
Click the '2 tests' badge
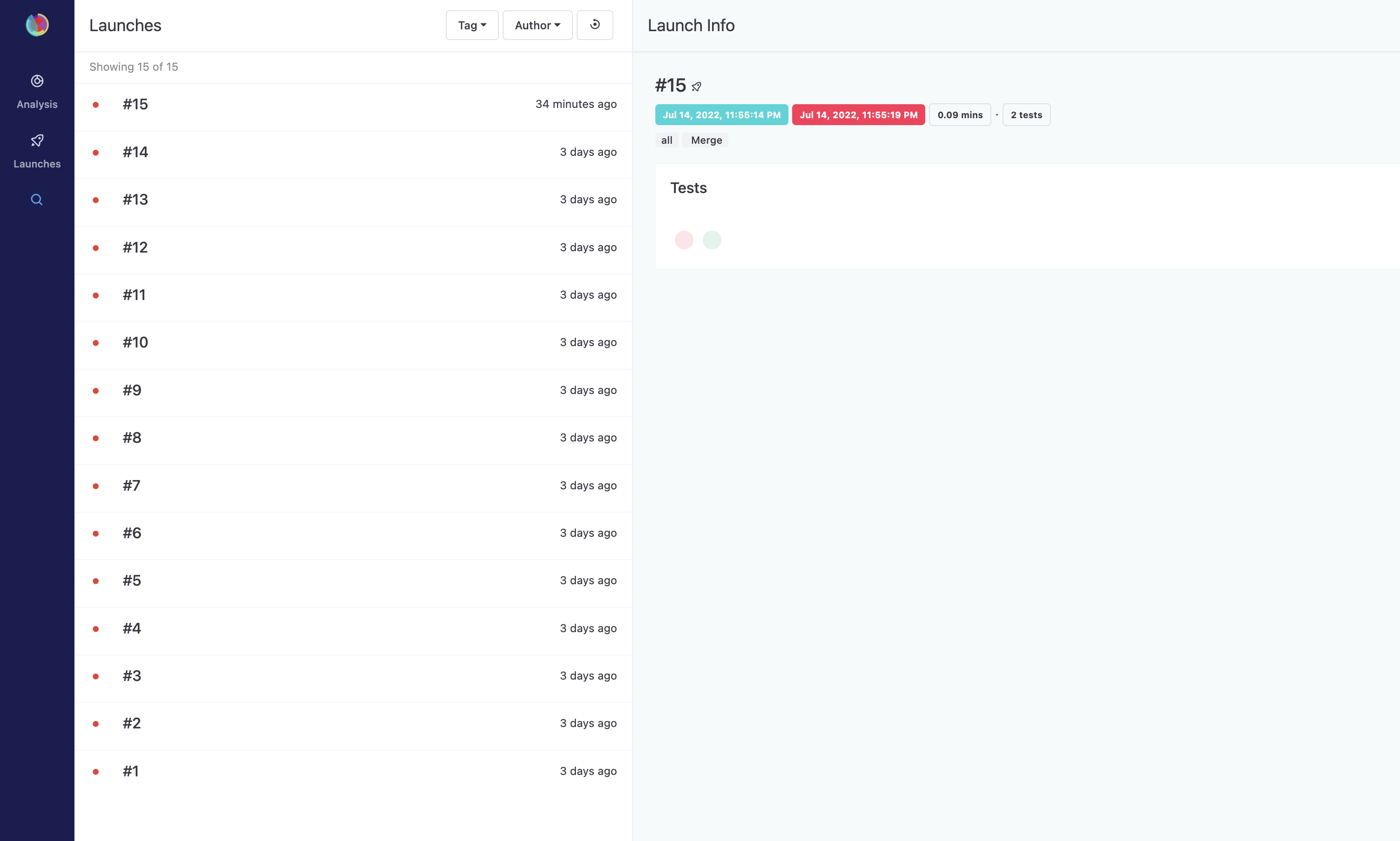tap(1026, 114)
